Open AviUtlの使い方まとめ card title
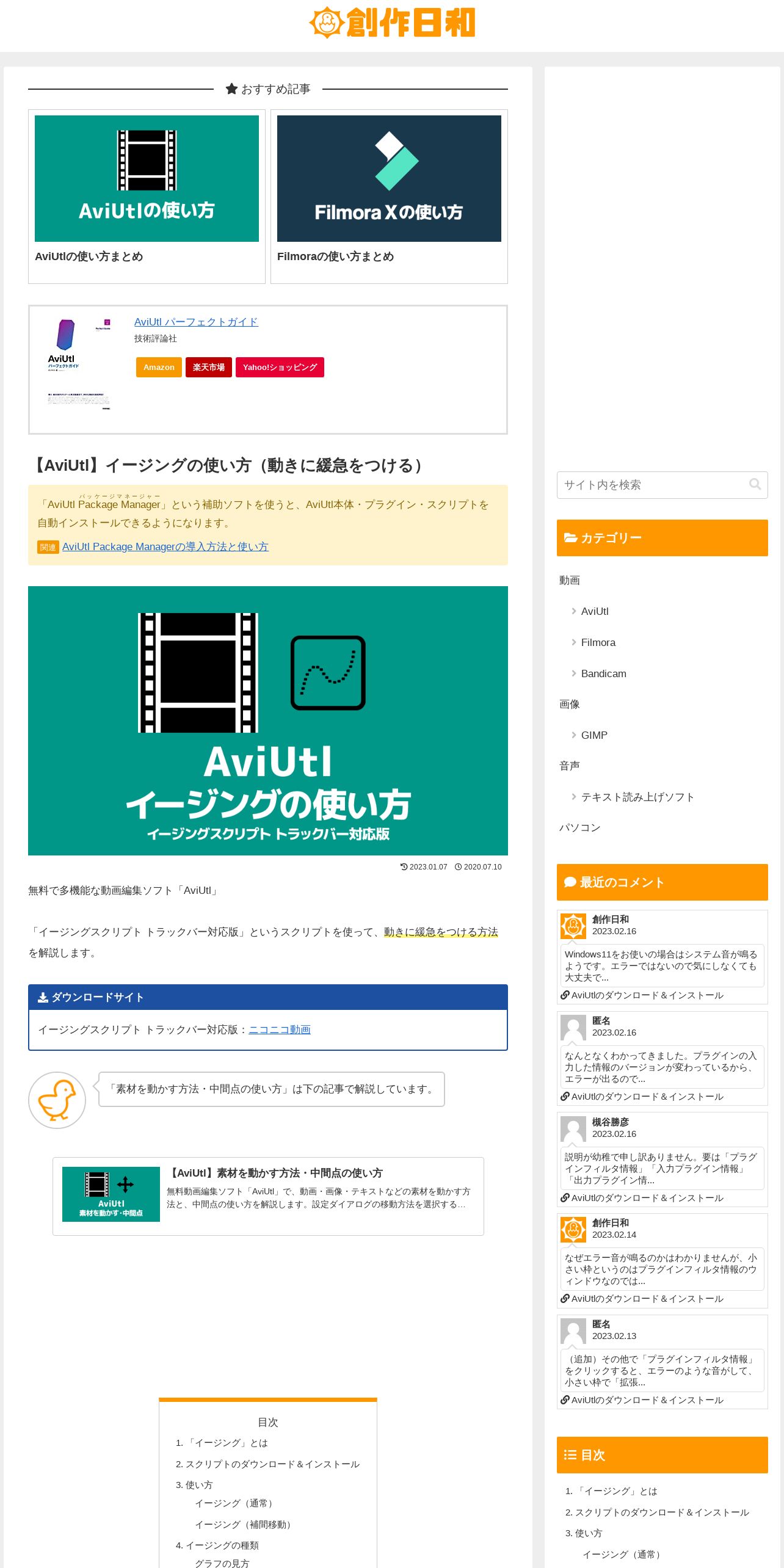 click(89, 256)
